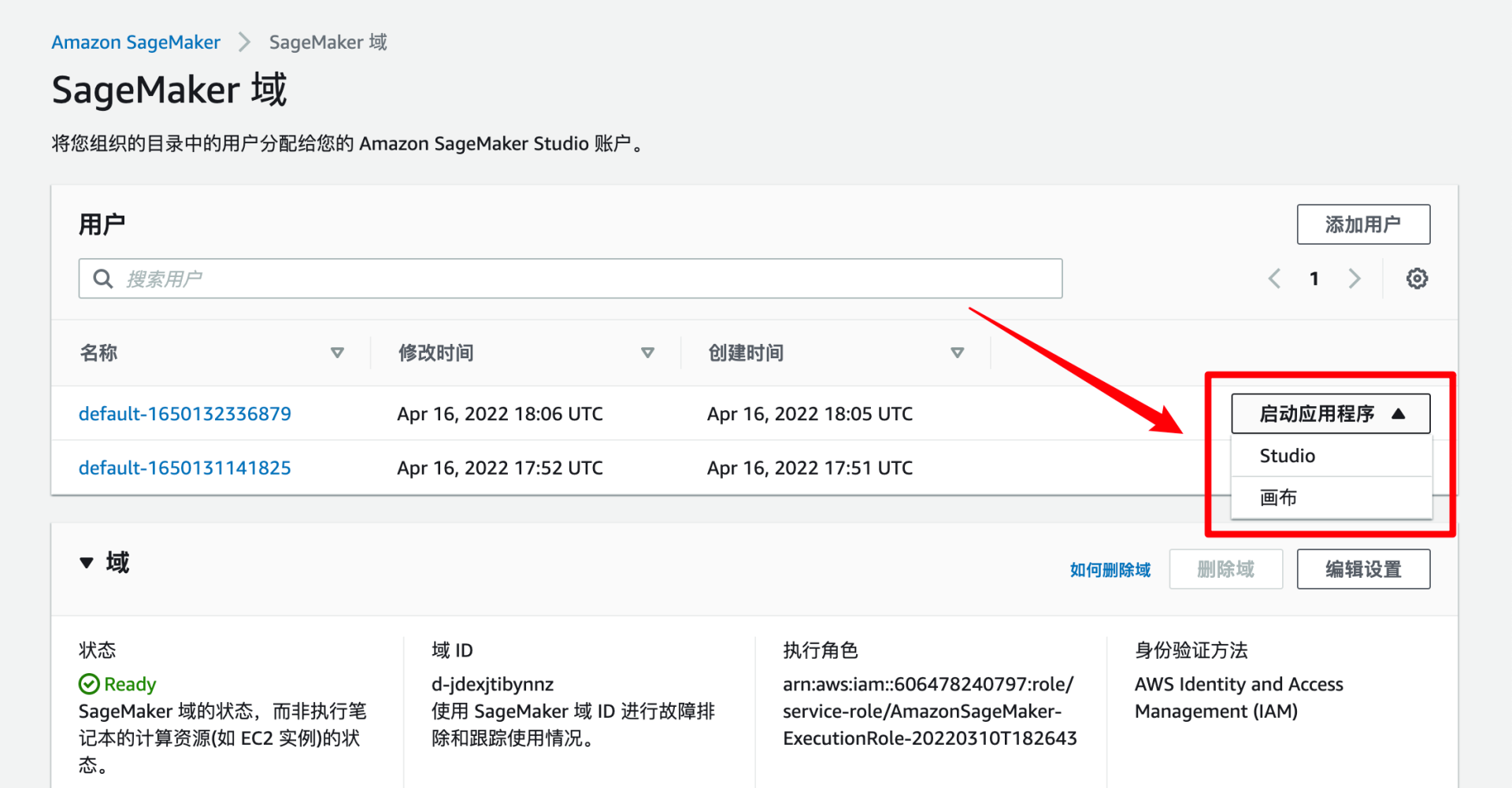Click the execution role ARN text
Viewport: 1512px width, 788px height.
(x=930, y=711)
